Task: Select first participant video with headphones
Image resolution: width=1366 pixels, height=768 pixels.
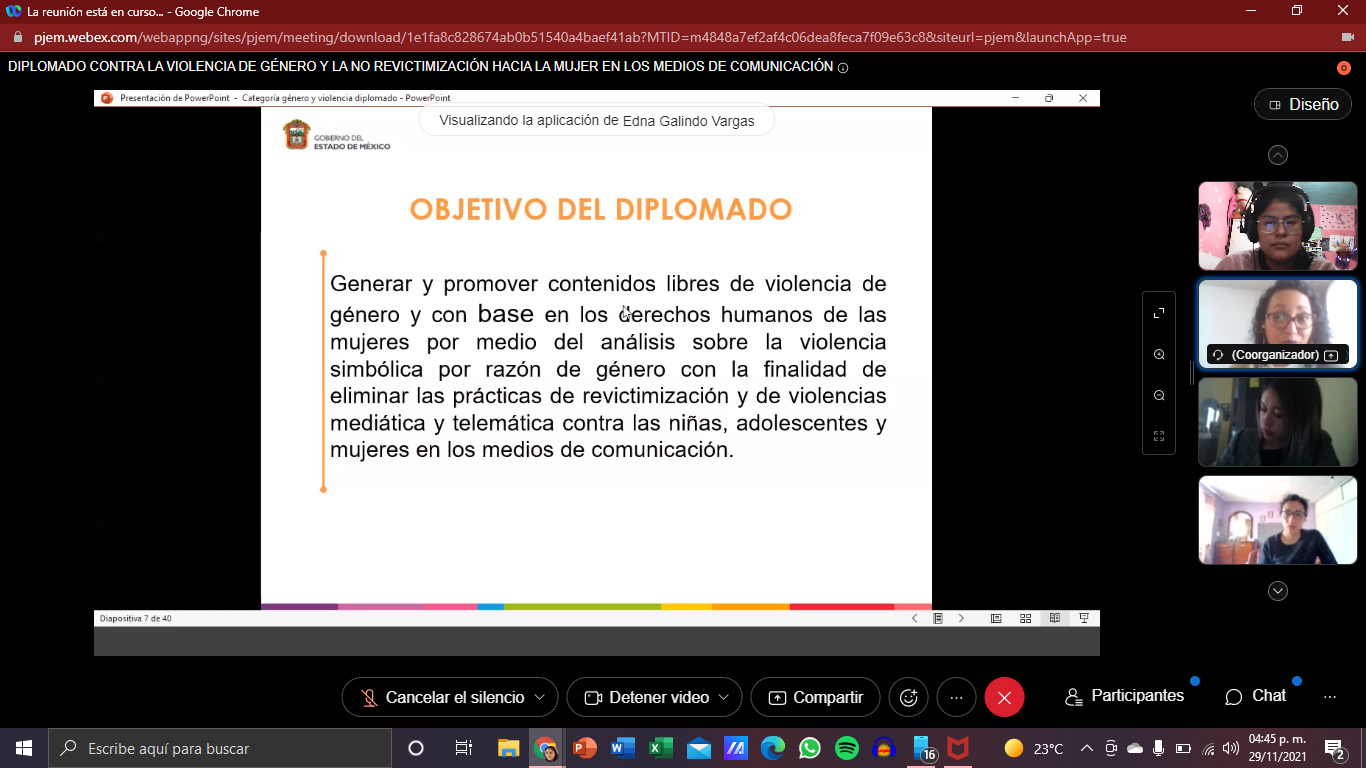Action: (x=1278, y=226)
